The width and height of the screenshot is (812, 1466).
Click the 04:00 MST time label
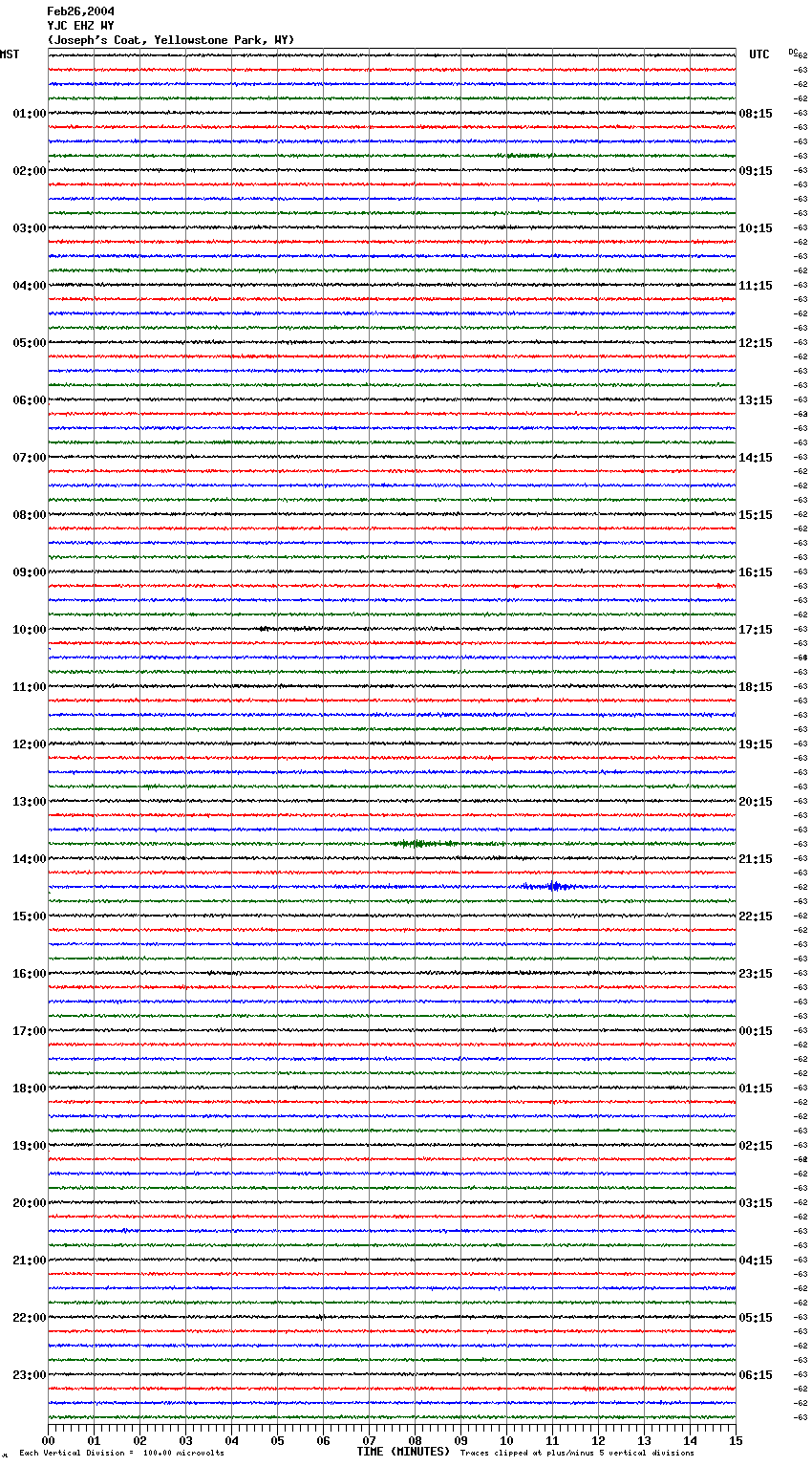[30, 286]
